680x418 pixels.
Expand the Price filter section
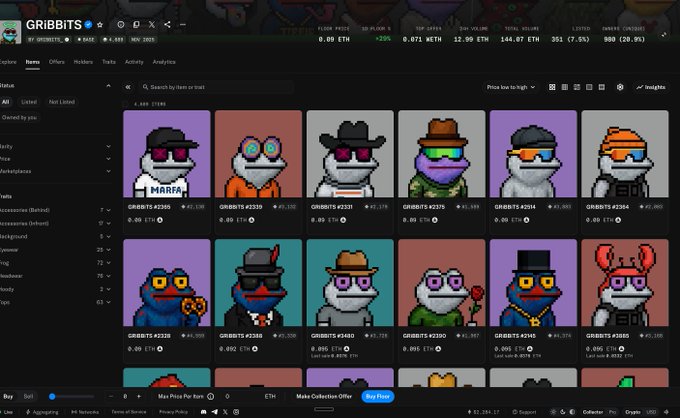tap(55, 159)
